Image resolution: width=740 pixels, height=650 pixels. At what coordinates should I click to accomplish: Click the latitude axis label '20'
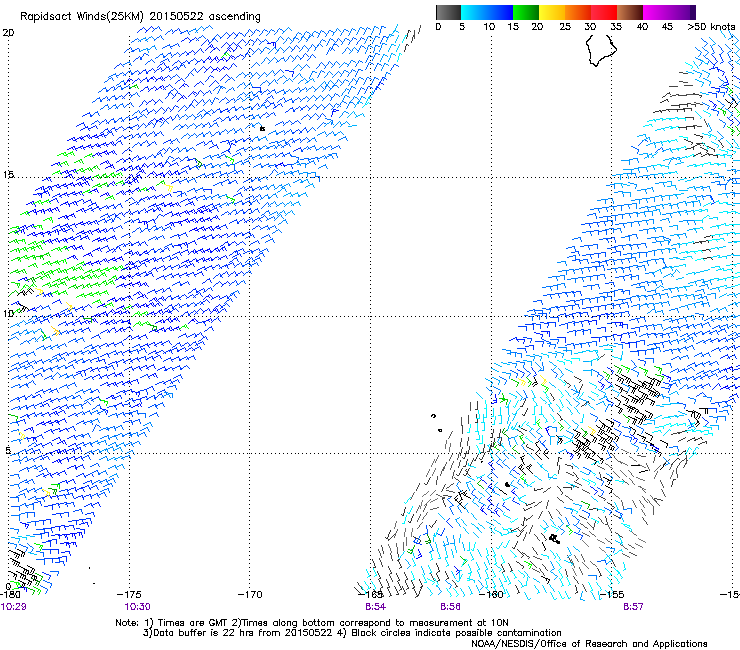coord(8,33)
